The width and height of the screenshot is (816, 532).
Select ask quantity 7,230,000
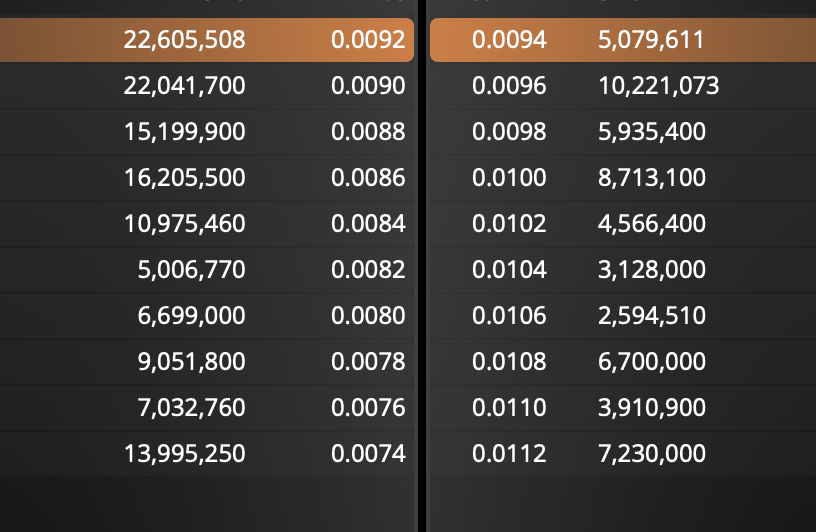(x=651, y=454)
